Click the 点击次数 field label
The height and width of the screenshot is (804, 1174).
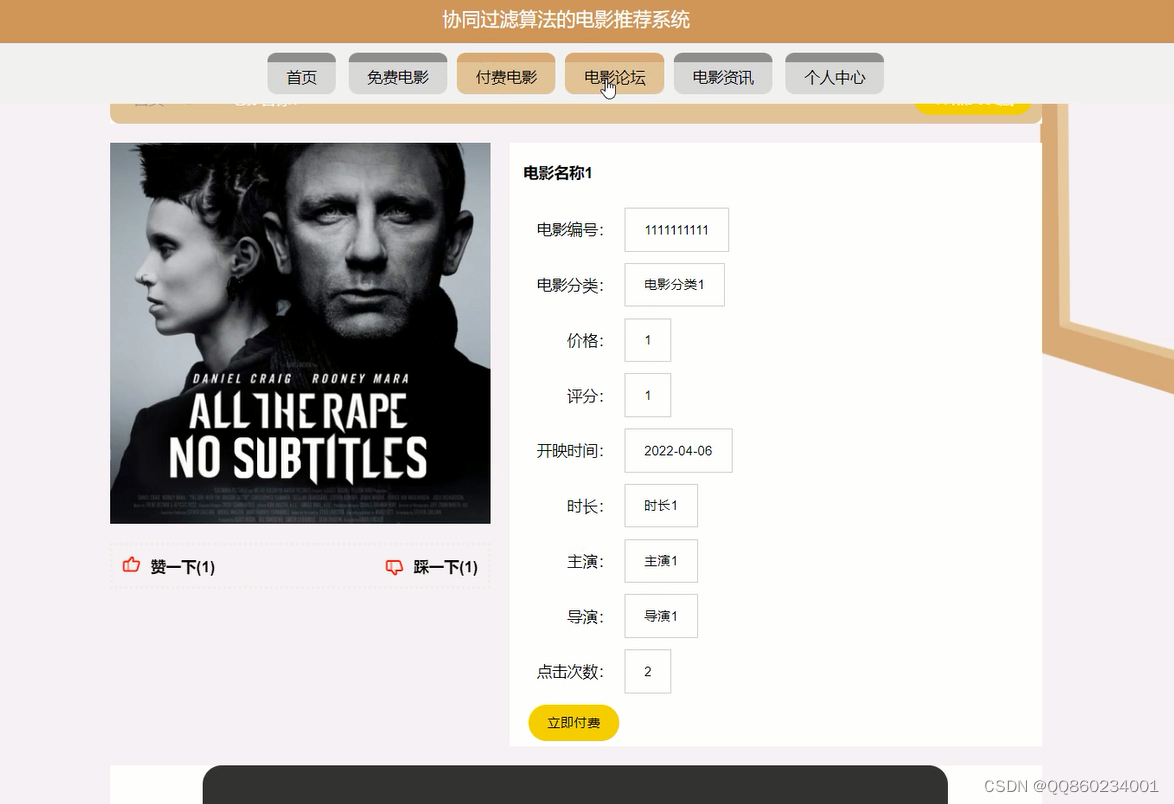[x=570, y=672]
